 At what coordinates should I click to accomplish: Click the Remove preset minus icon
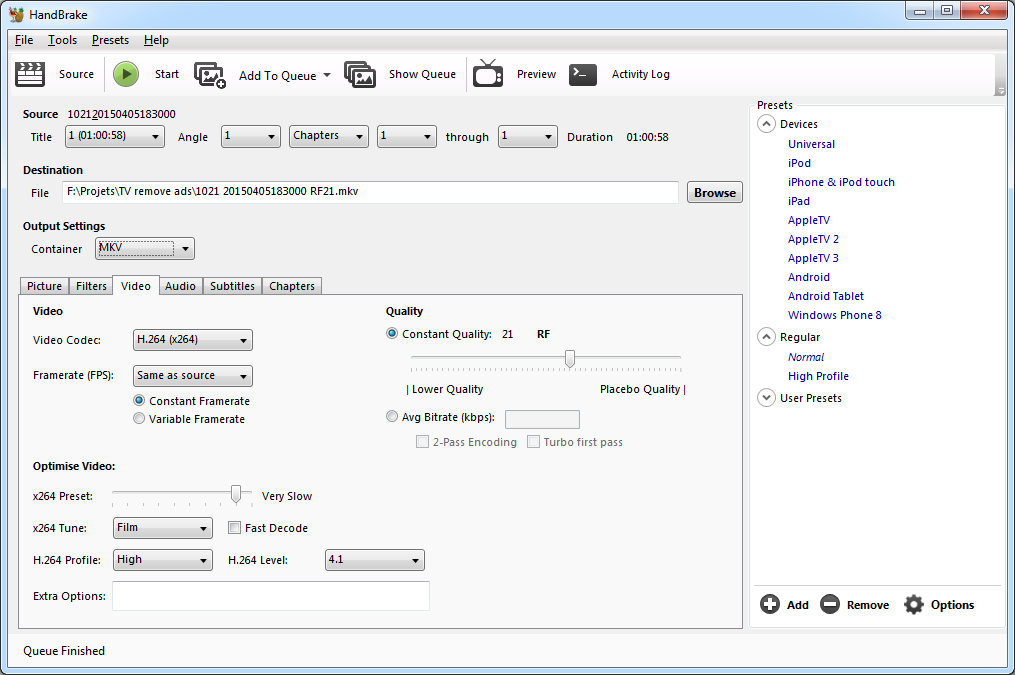830,605
